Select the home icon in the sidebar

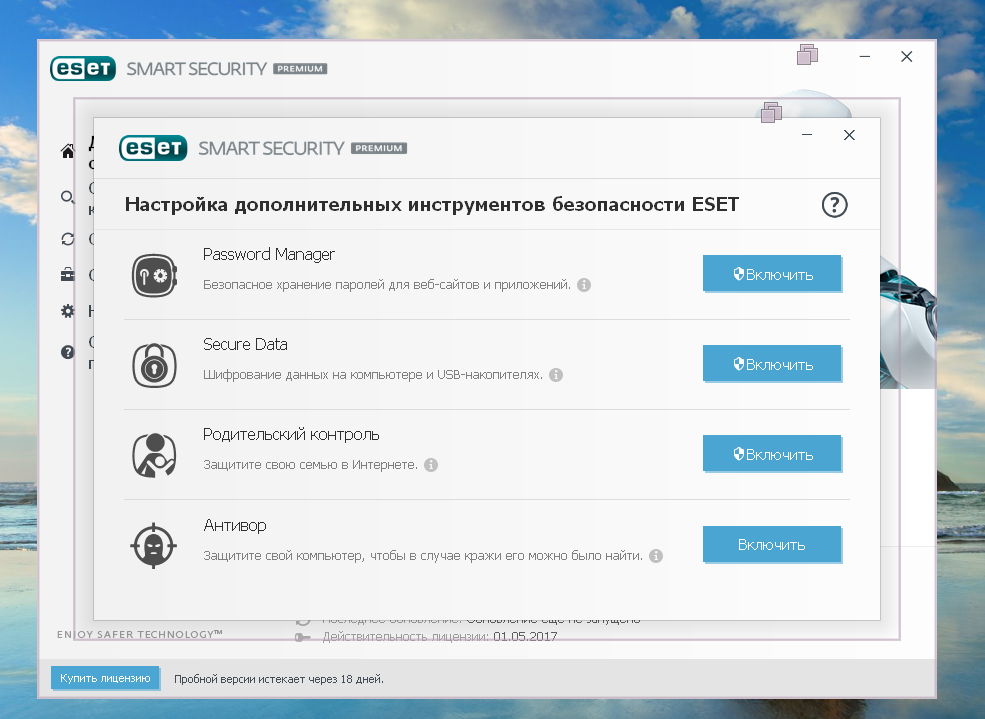[68, 152]
